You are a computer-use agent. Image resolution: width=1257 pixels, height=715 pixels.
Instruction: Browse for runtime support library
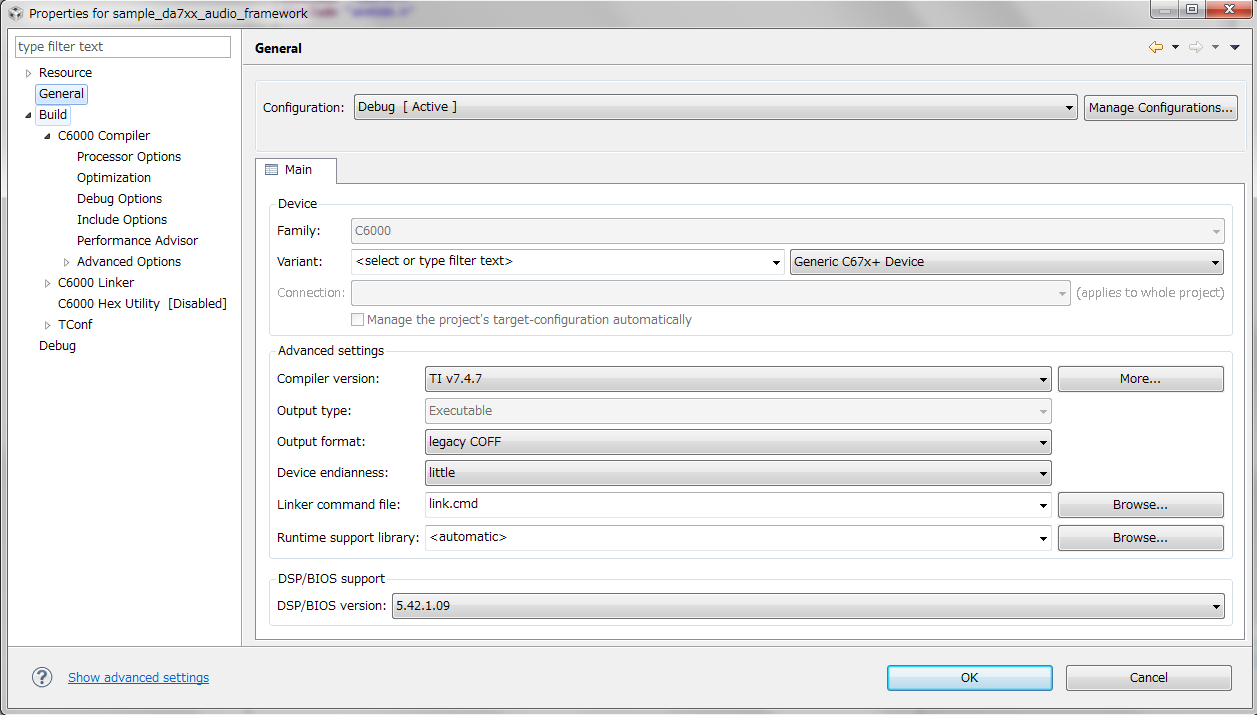click(1140, 538)
